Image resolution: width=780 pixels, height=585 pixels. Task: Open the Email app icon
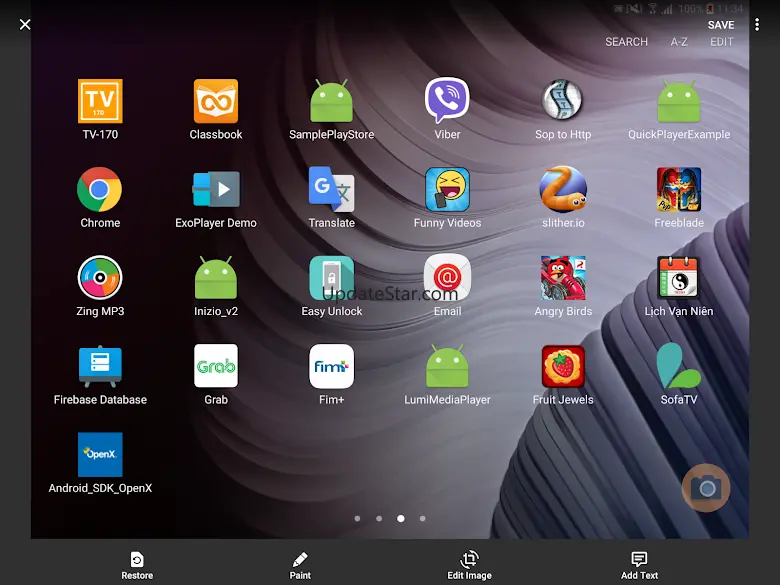click(447, 278)
